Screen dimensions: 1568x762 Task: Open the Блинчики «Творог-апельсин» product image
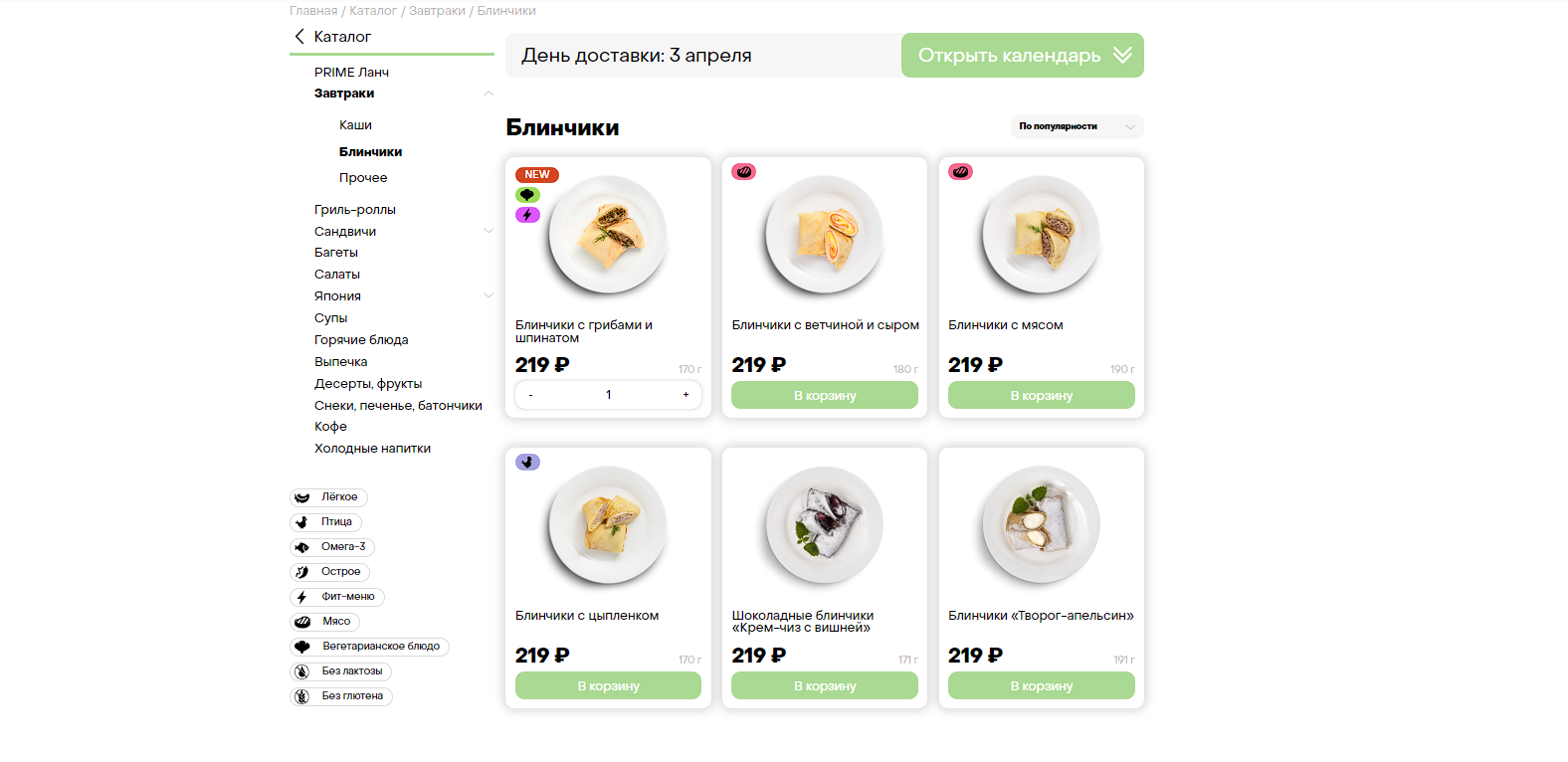click(x=1041, y=524)
